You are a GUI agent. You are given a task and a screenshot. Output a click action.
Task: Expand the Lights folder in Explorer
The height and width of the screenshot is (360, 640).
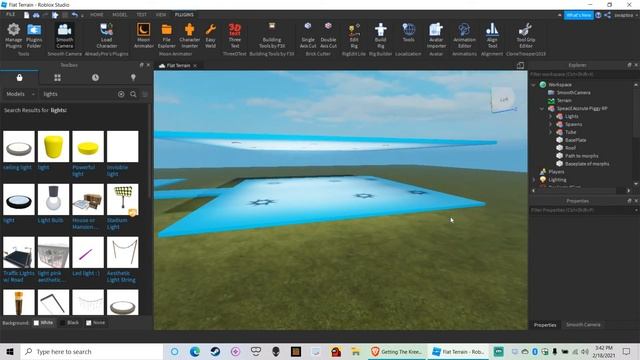coord(550,116)
